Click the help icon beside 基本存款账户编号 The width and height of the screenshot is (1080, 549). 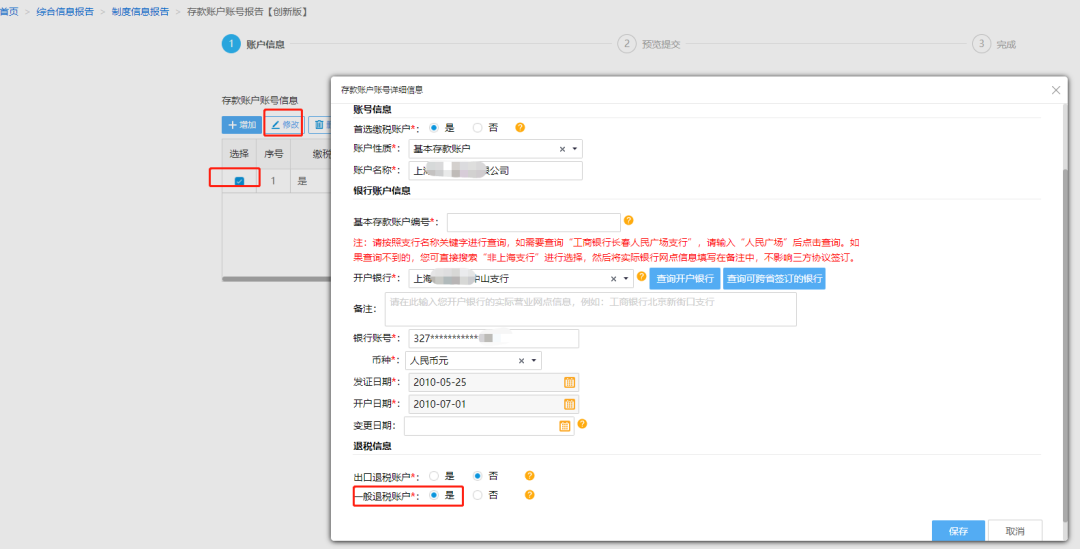point(628,221)
